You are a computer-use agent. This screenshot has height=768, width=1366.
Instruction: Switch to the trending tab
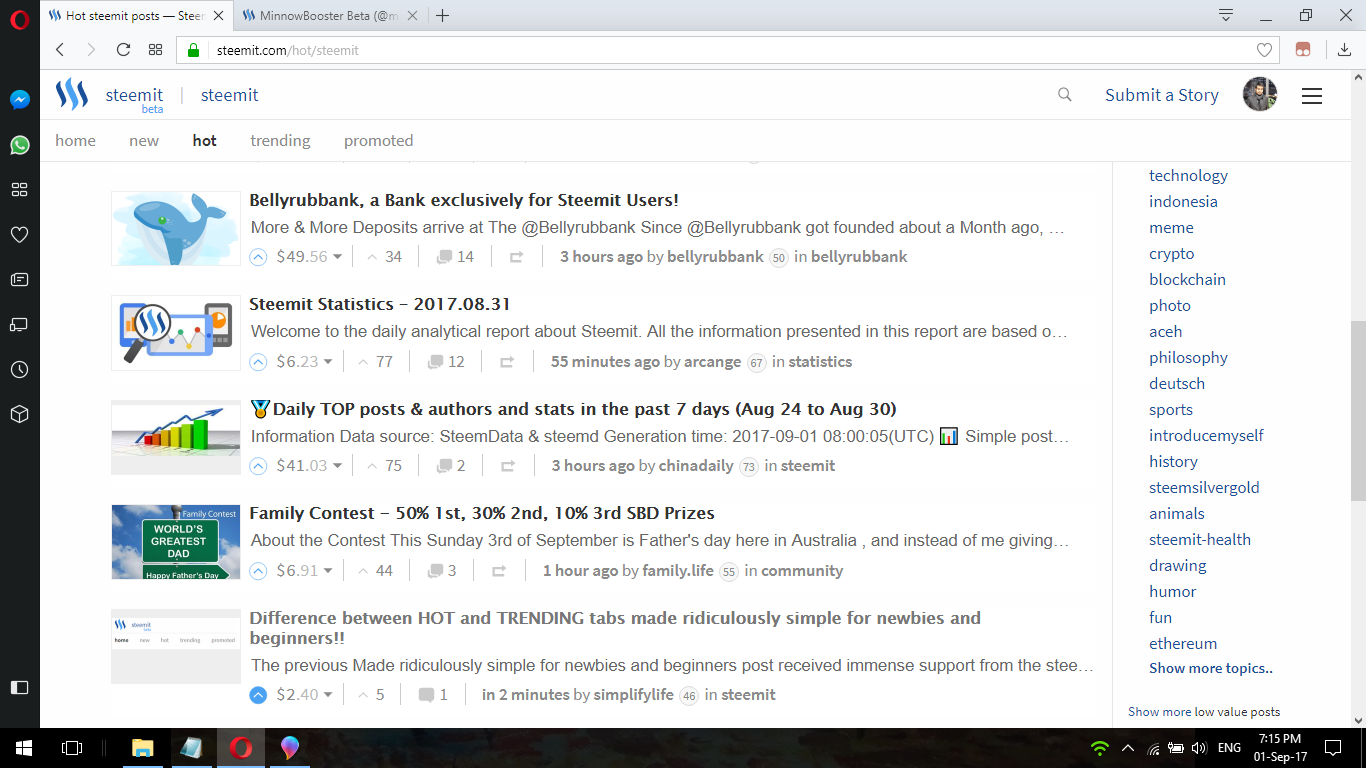[280, 141]
